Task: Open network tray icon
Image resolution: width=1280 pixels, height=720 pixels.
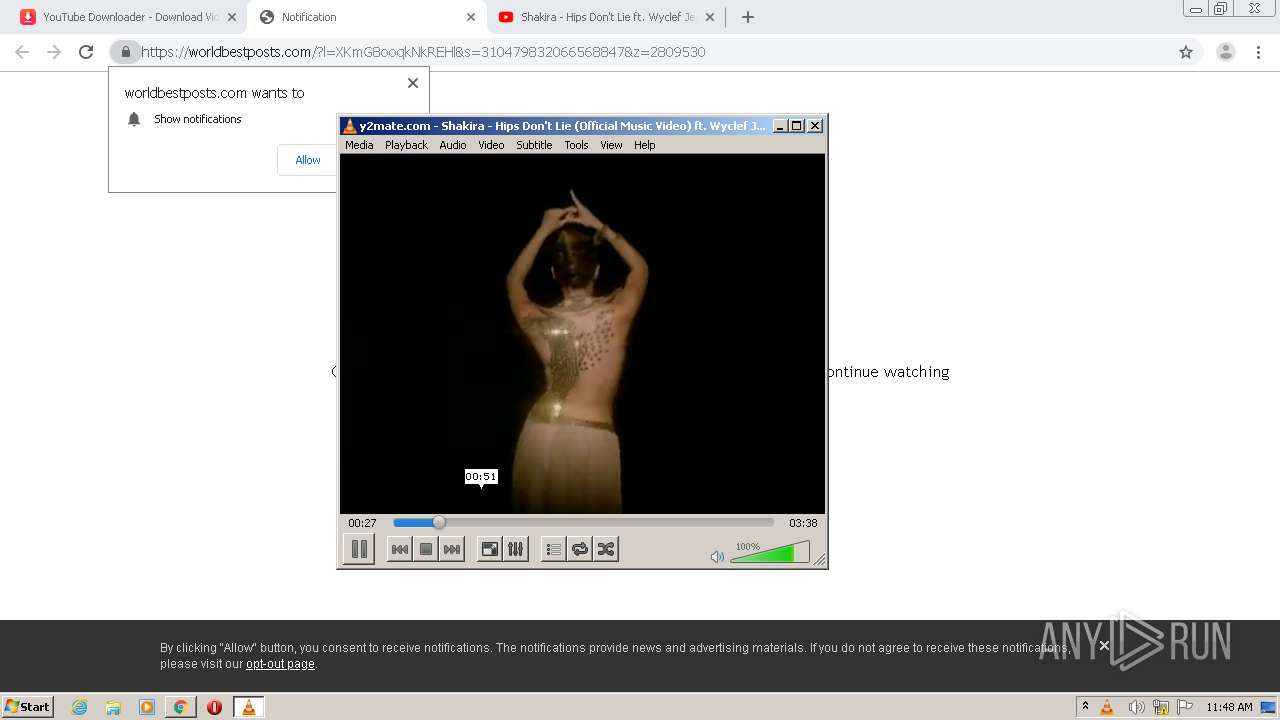Action: pos(1161,707)
